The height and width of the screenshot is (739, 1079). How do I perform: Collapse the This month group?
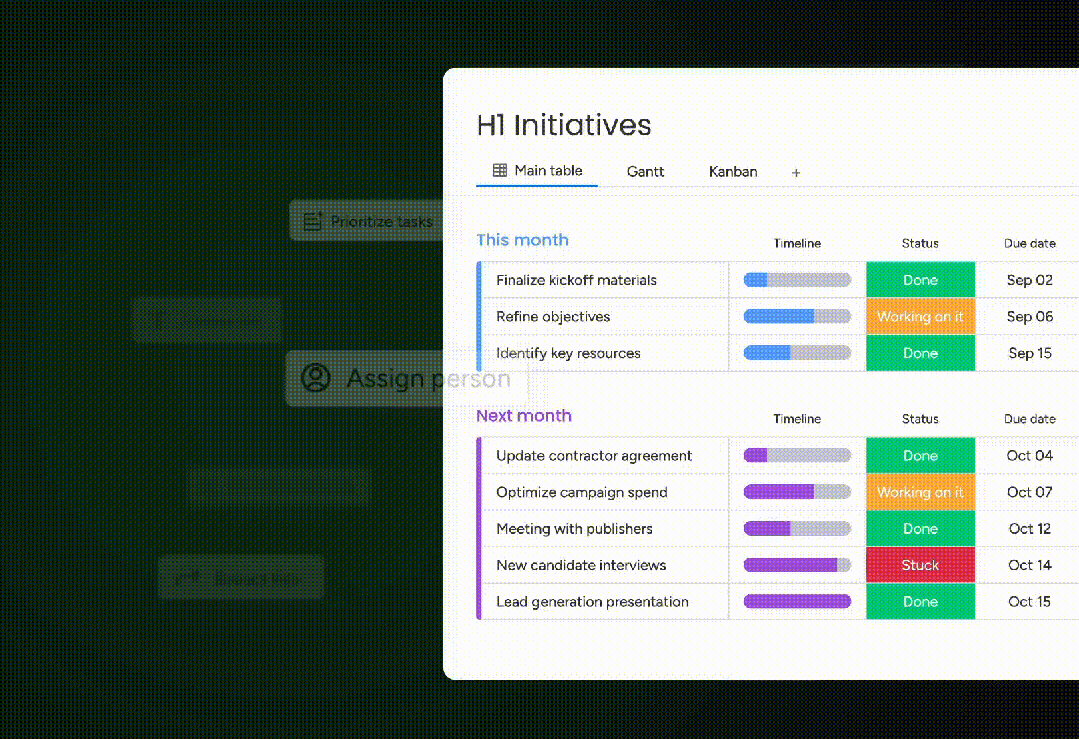click(522, 240)
